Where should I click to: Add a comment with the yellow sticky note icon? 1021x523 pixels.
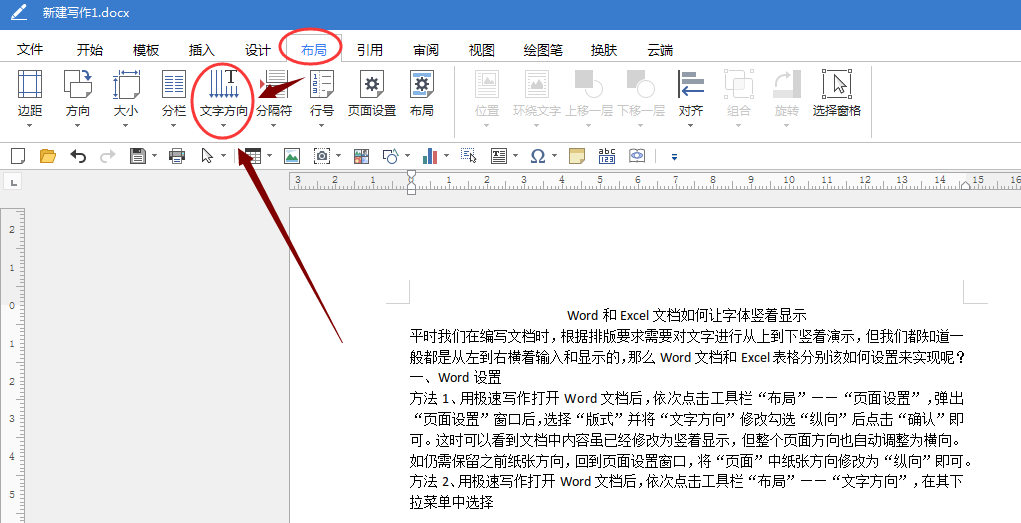(576, 156)
